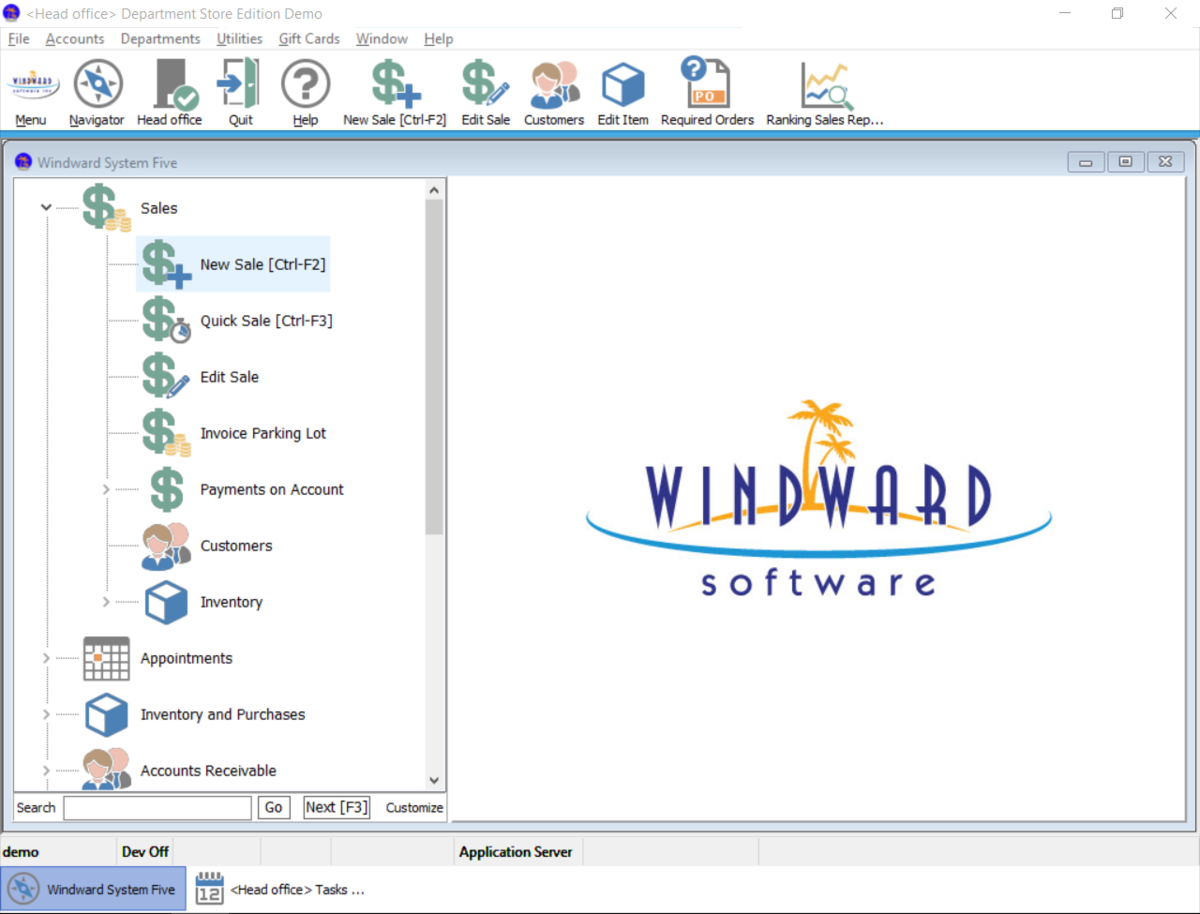Launch the Ranking Sales Report tool
This screenshot has width=1200, height=914.
pos(823,90)
